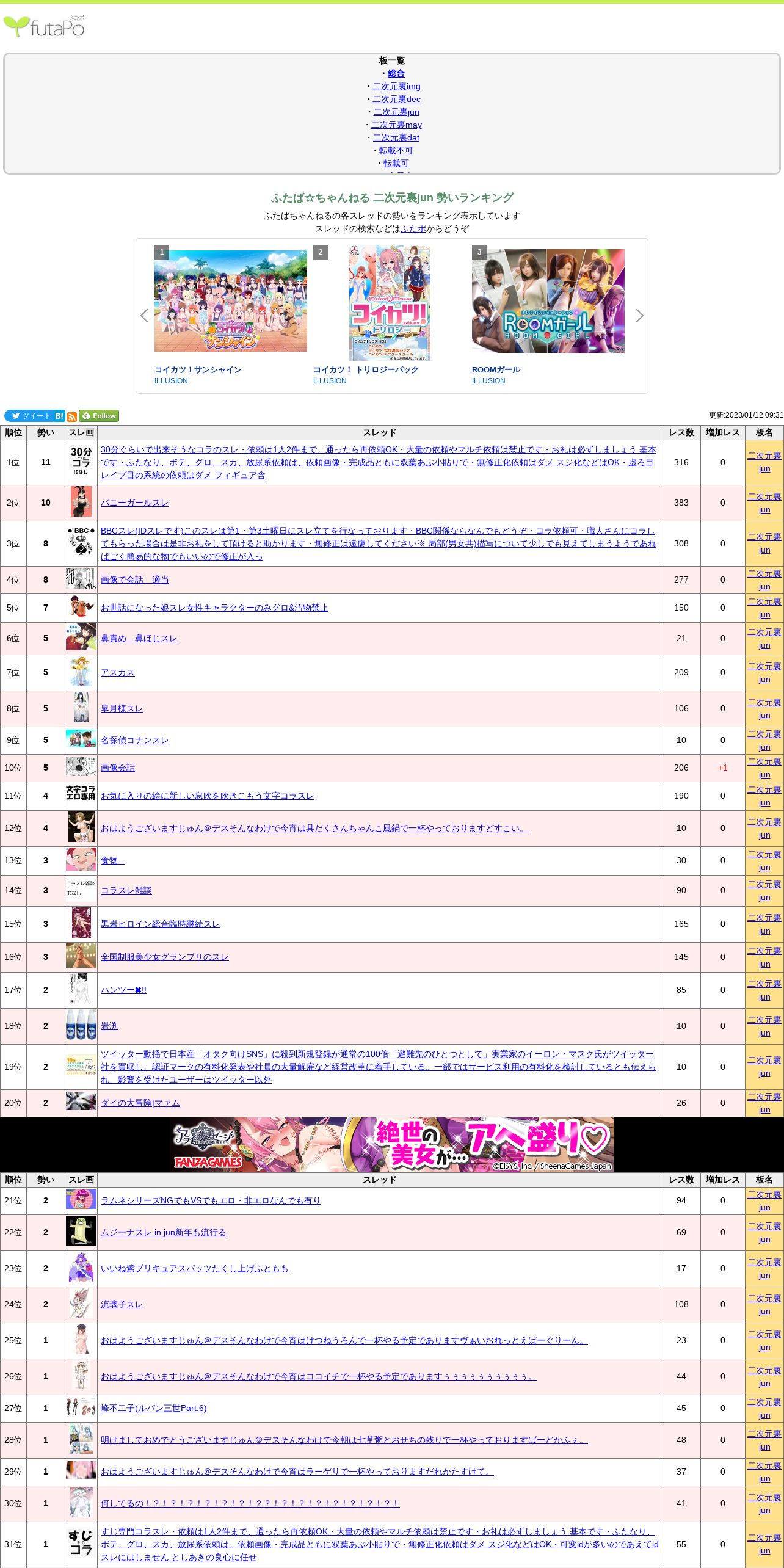Open the 二次元裏dat board link
This screenshot has width=784, height=1568.
pos(396,137)
